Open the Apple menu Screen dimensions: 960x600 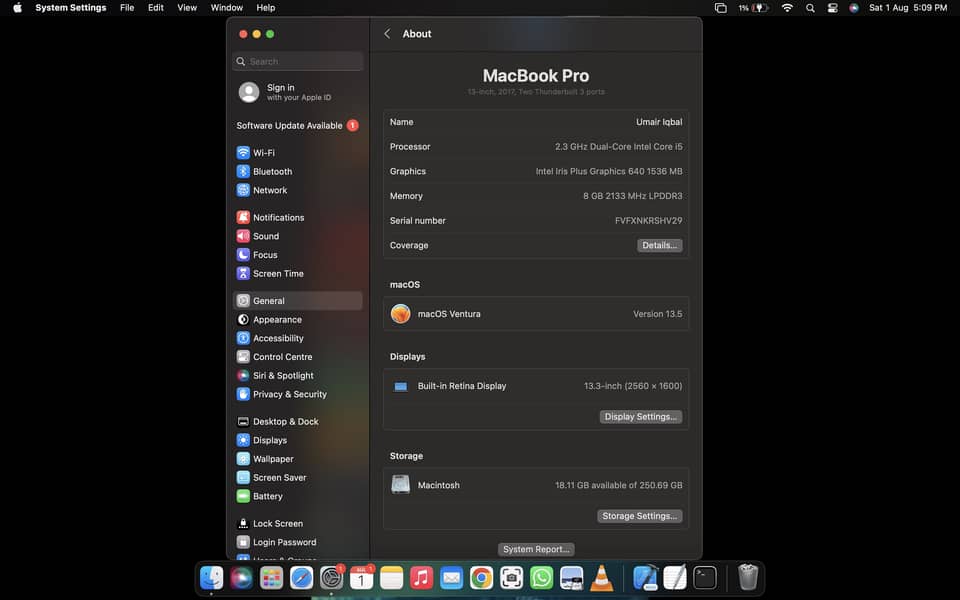[17, 8]
